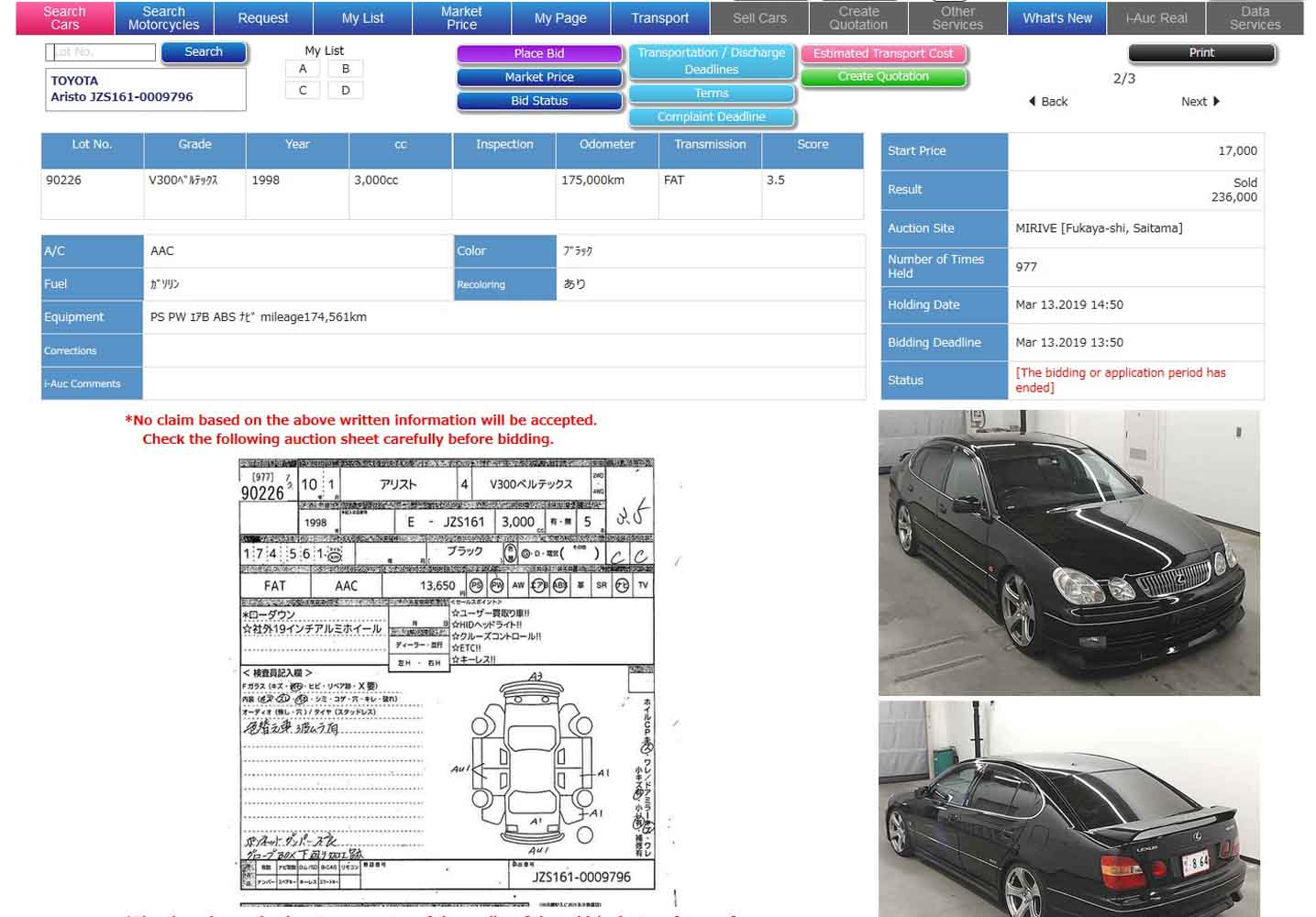Viewport: 1316px width, 917px height.
Task: Click the blue Search button
Action: pos(204,52)
